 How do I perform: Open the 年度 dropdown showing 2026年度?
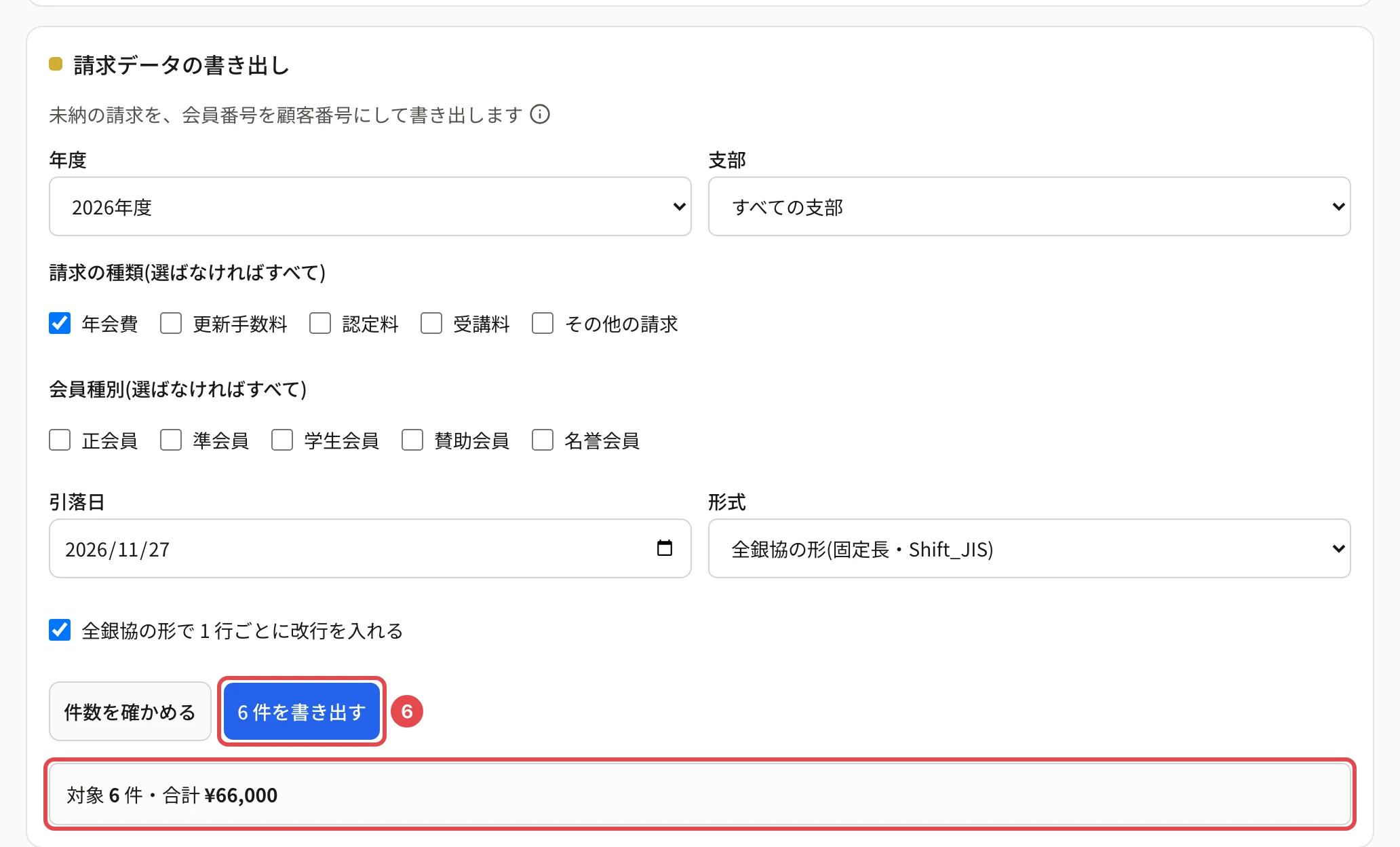click(x=370, y=206)
